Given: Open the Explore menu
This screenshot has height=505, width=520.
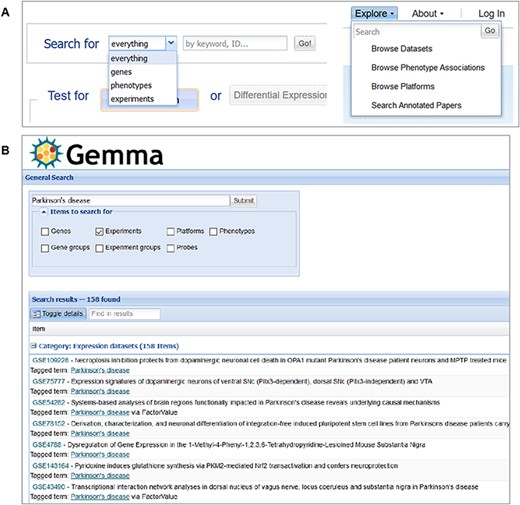Looking at the screenshot, I should point(374,13).
